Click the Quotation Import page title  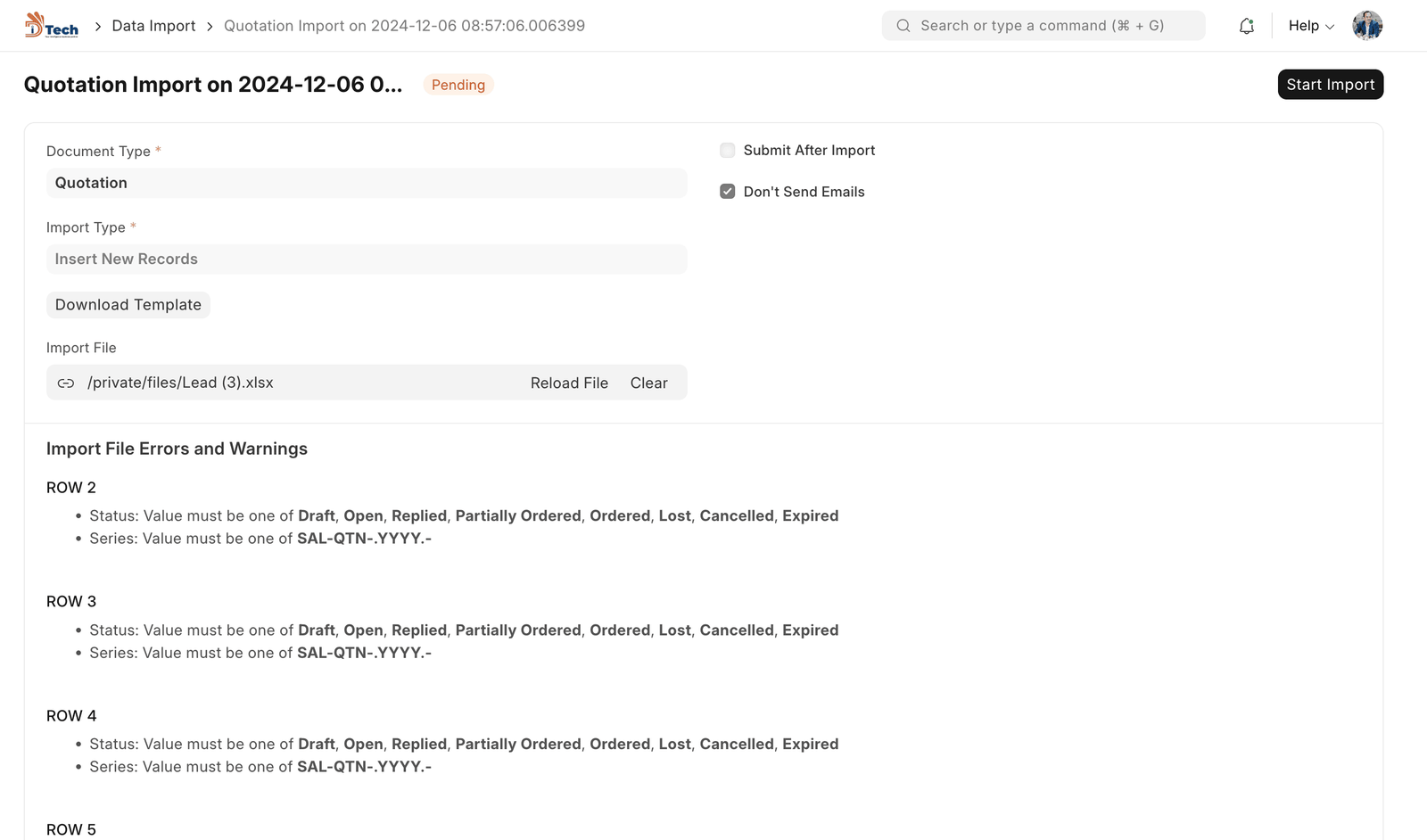213,85
